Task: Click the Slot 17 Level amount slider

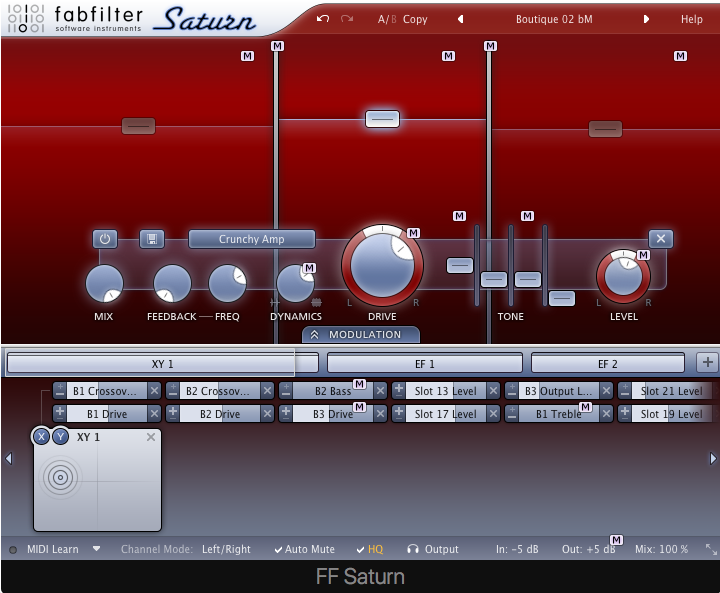Action: pos(446,414)
